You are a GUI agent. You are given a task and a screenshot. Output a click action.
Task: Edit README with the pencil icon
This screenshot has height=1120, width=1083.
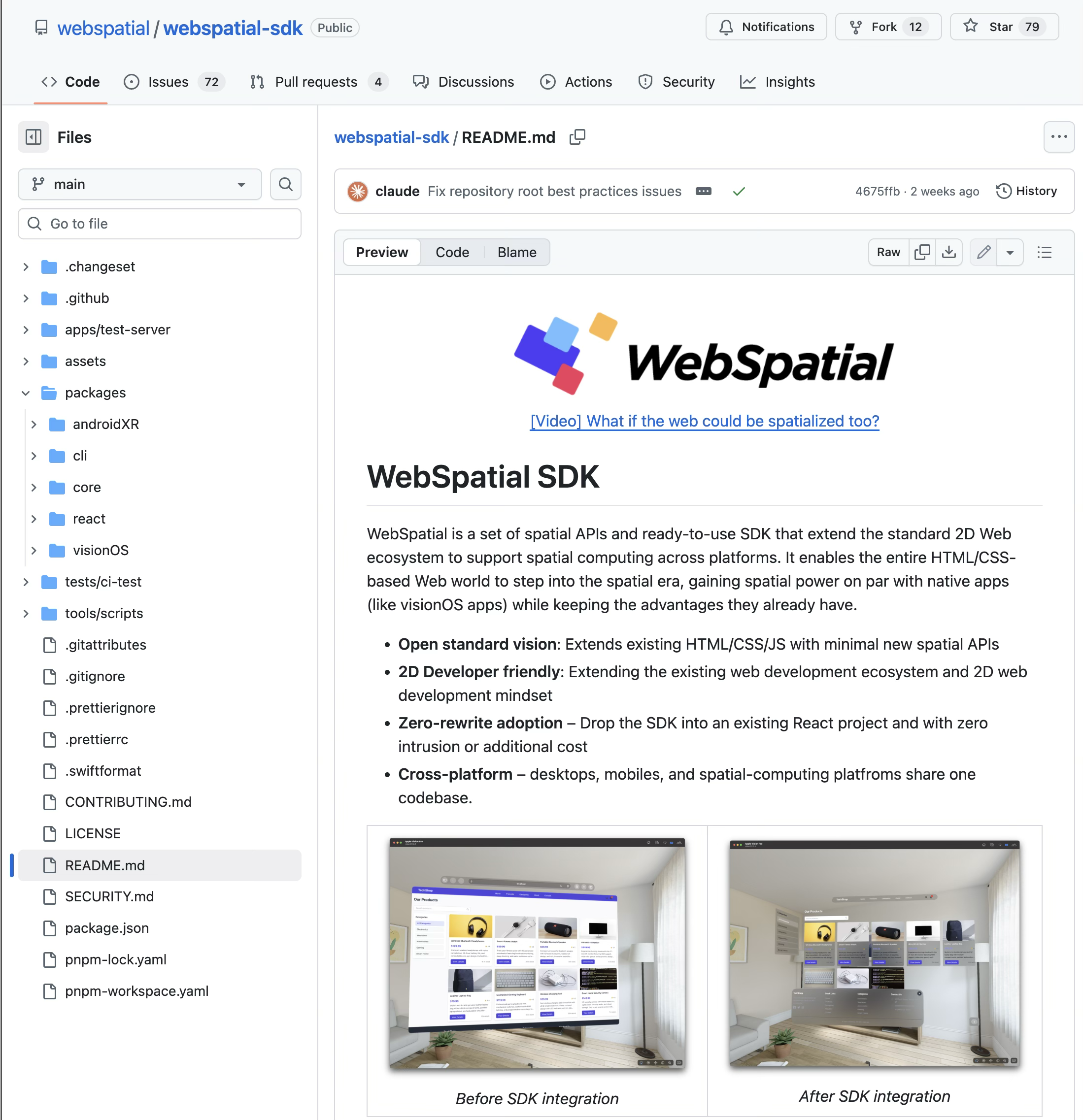pos(983,252)
